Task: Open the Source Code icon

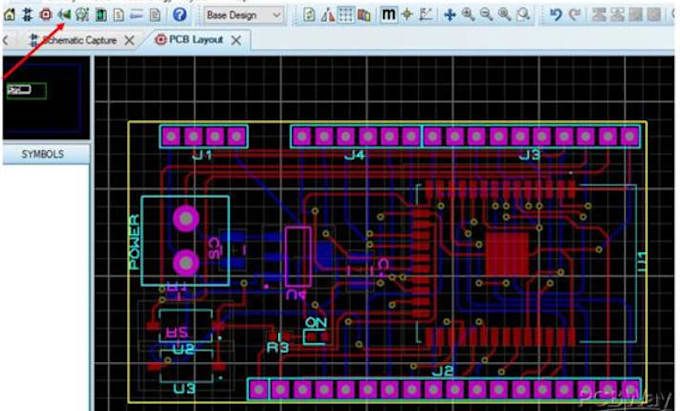Action: 137,15
